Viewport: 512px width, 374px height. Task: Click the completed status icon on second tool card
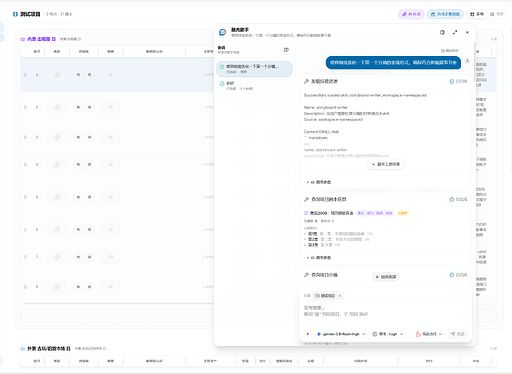click(x=452, y=199)
